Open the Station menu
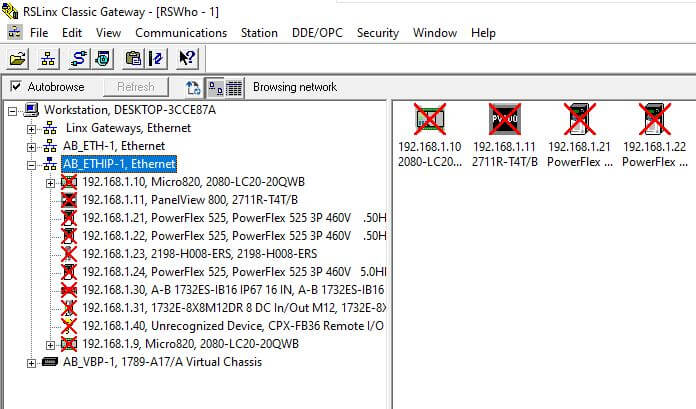The width and height of the screenshot is (696, 409). click(x=259, y=33)
